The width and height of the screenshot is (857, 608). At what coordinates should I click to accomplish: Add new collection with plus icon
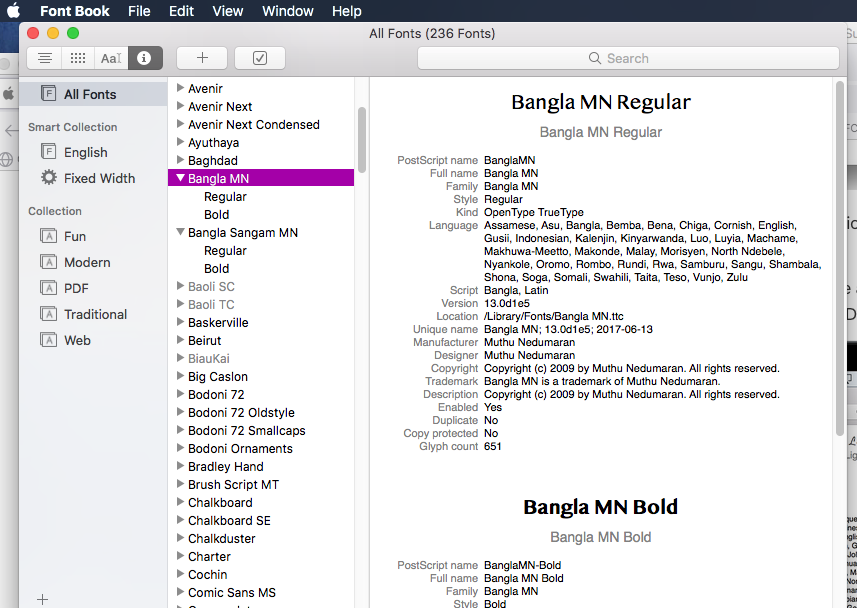point(42,599)
